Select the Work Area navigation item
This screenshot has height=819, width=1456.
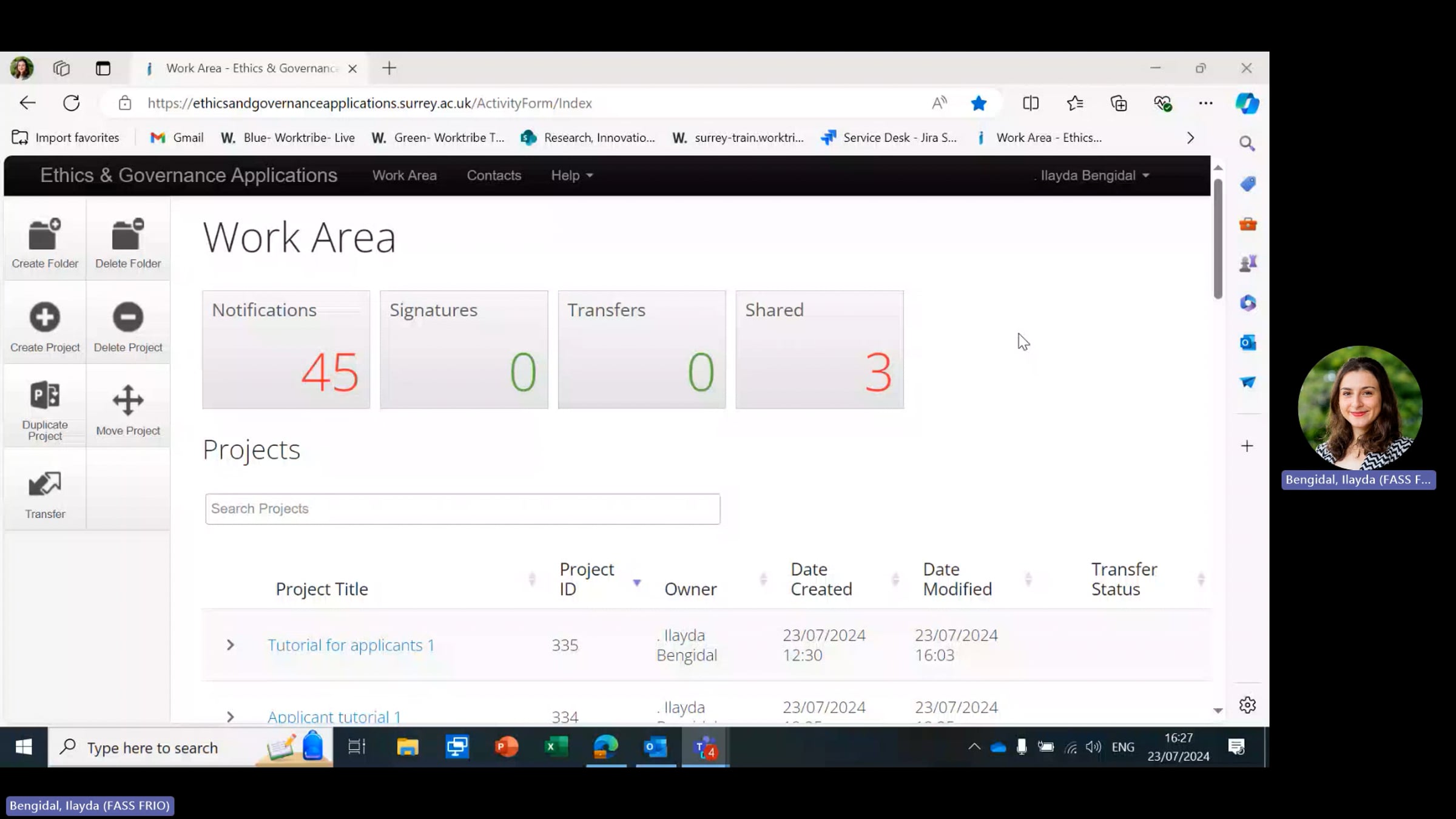tap(404, 175)
